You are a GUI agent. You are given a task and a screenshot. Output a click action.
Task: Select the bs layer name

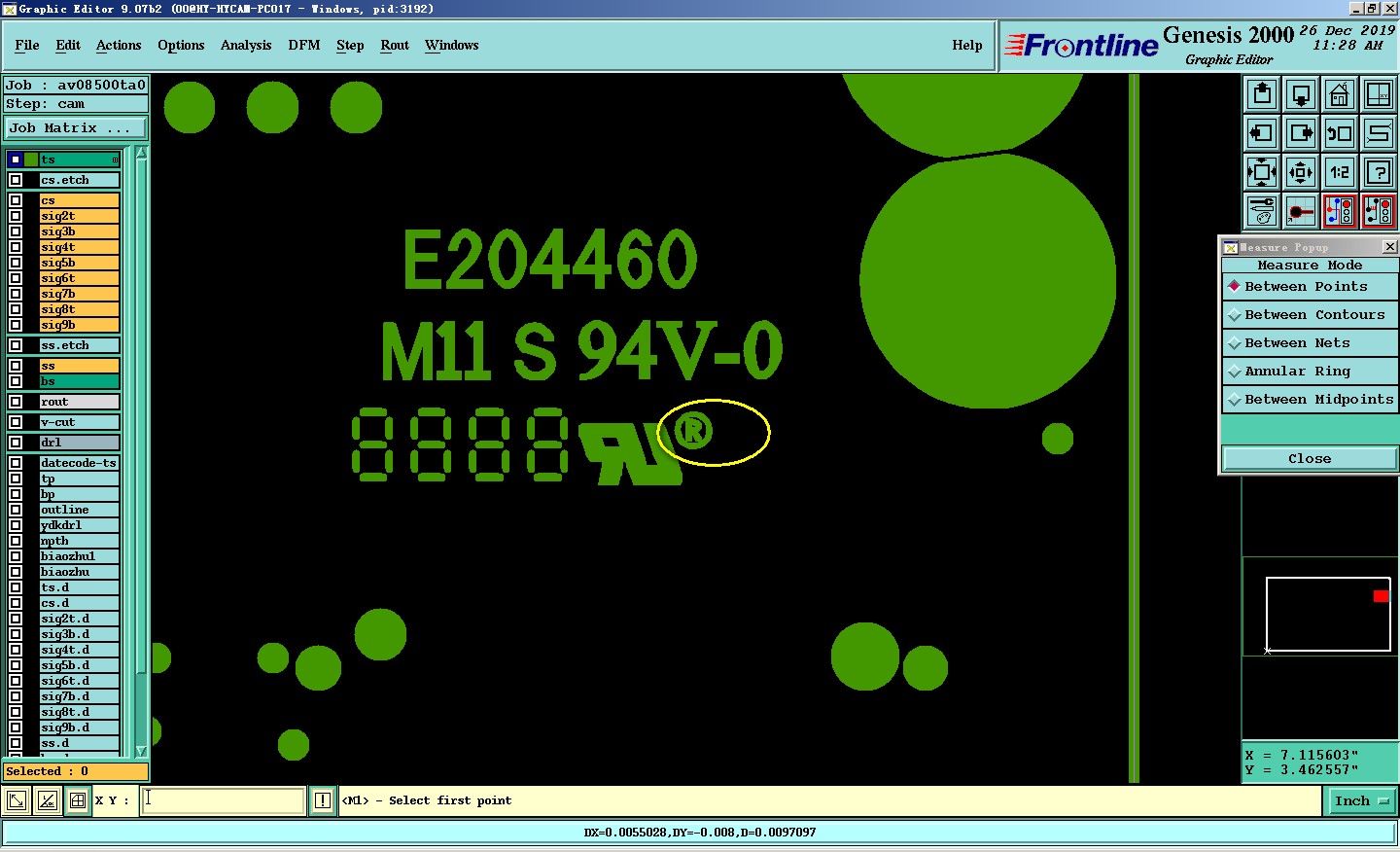[x=80, y=381]
